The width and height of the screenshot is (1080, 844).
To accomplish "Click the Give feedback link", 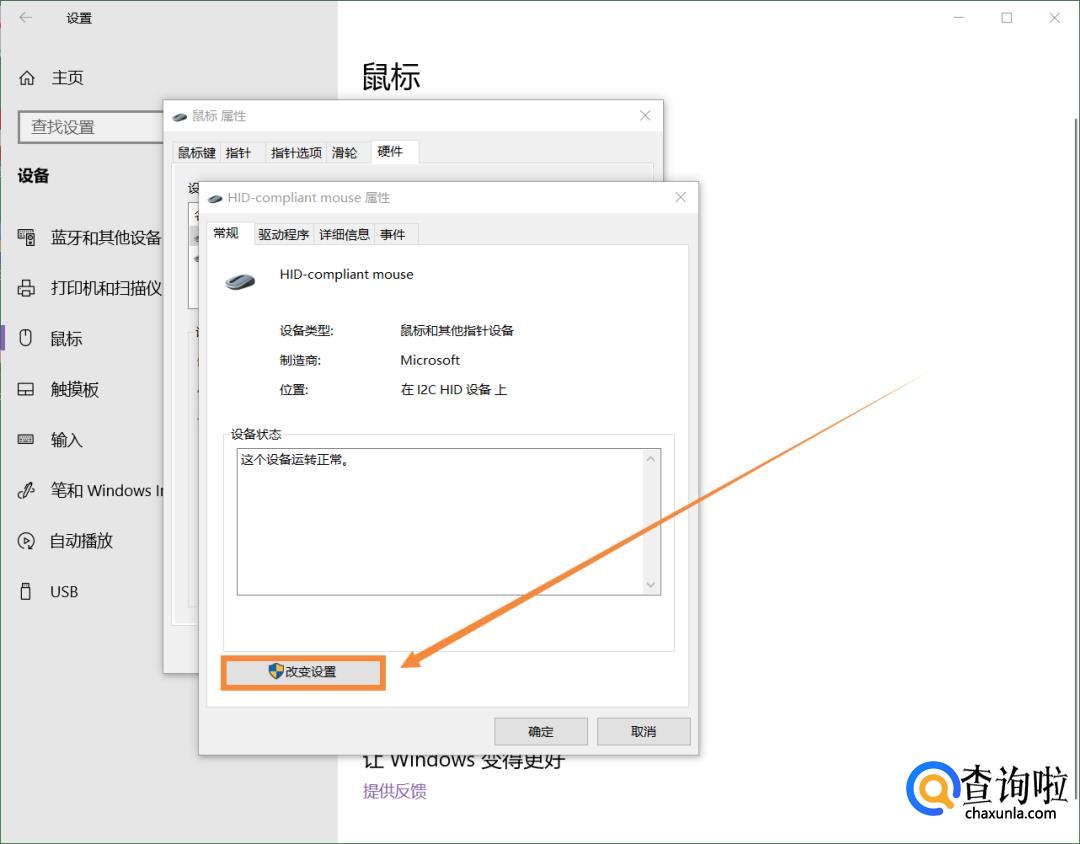I will (394, 791).
